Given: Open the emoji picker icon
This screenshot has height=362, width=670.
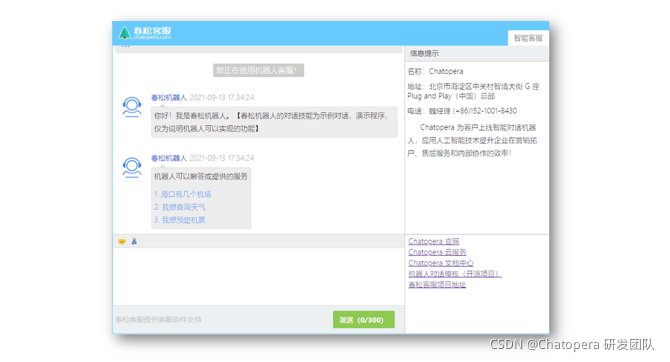Looking at the screenshot, I should click(x=122, y=241).
